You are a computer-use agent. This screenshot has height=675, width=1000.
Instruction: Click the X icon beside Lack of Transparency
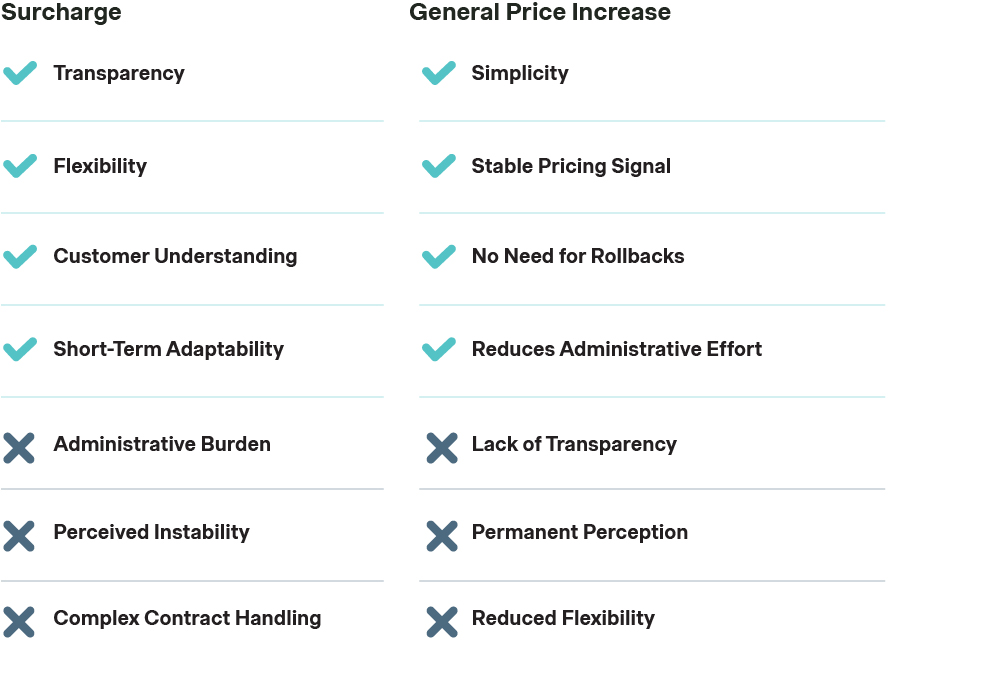442,447
